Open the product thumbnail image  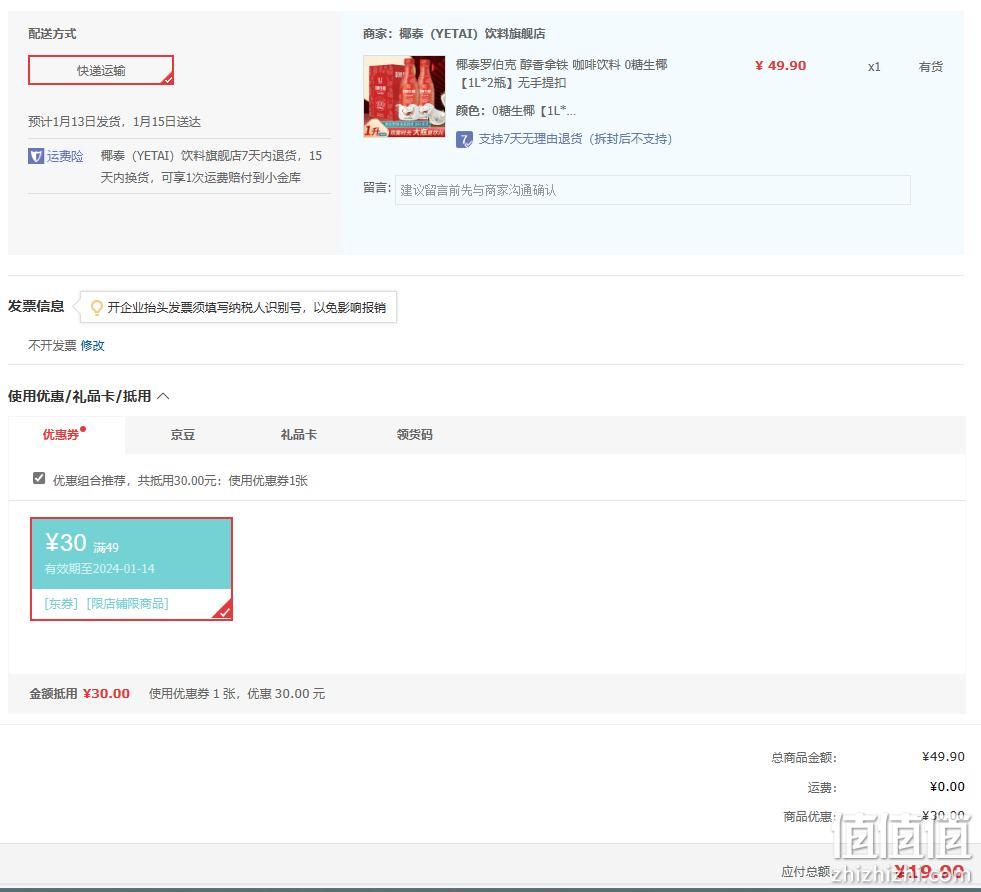pos(404,96)
